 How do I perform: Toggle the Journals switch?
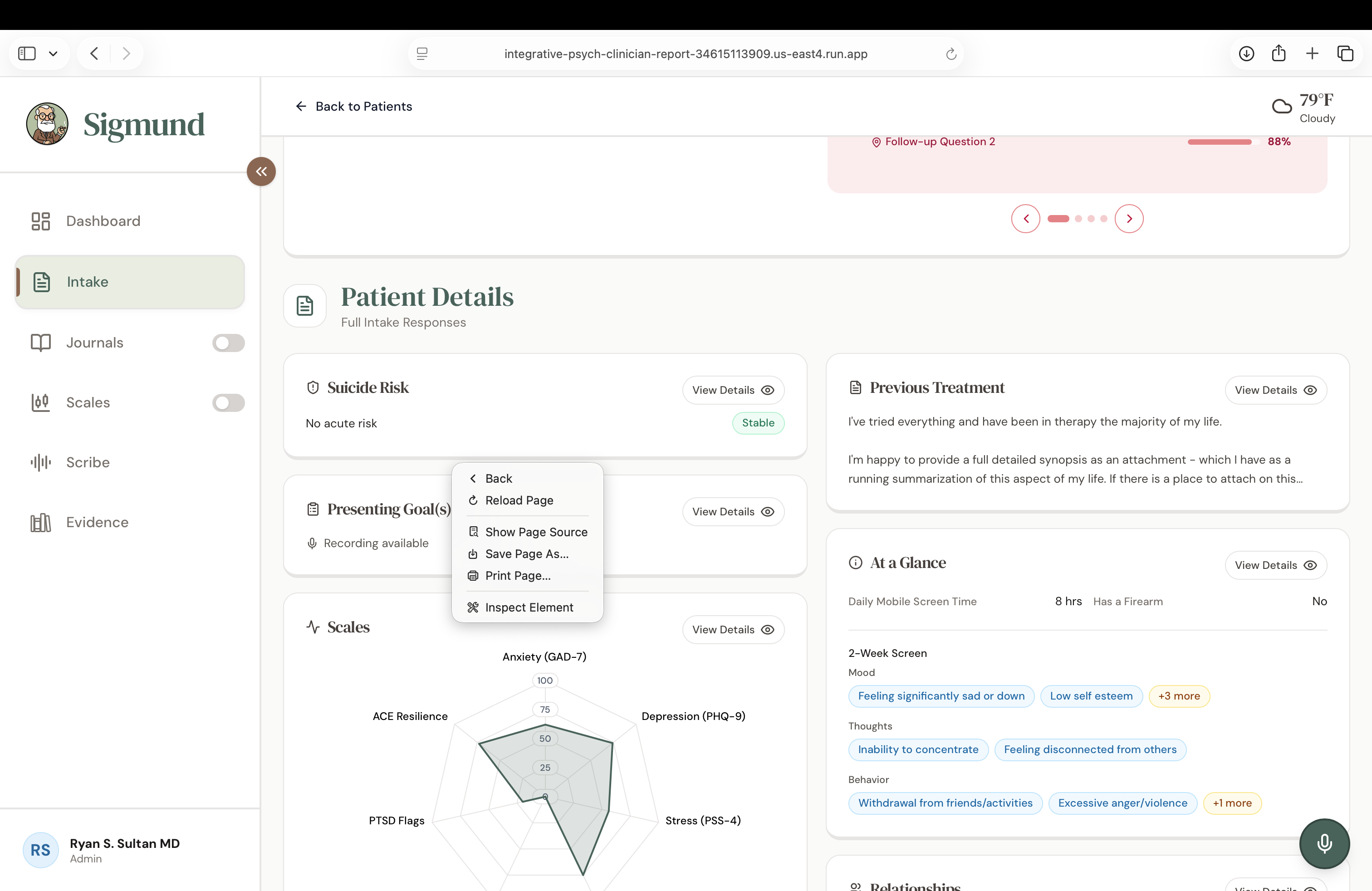click(228, 343)
